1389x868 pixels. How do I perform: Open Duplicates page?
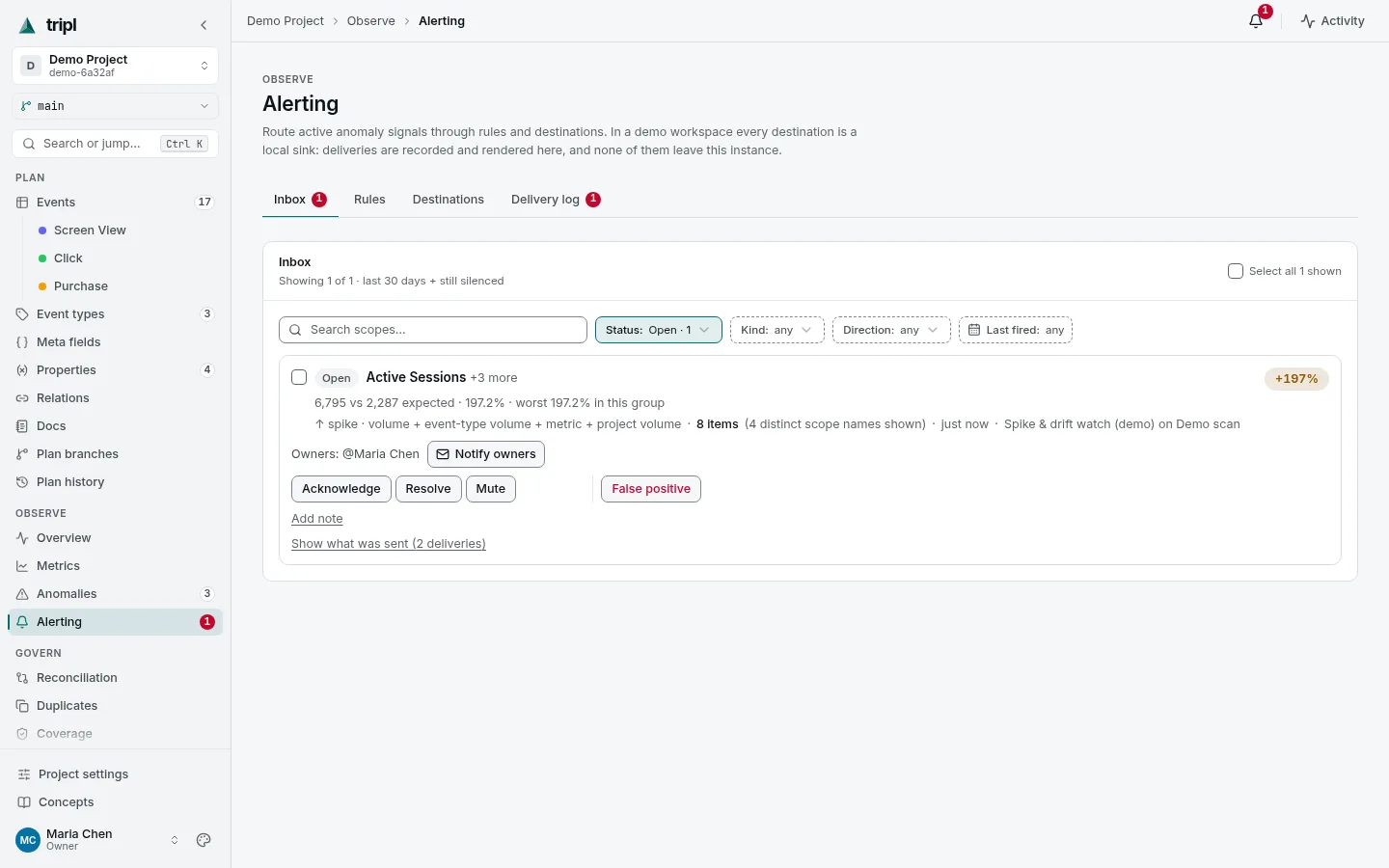[x=116, y=706]
